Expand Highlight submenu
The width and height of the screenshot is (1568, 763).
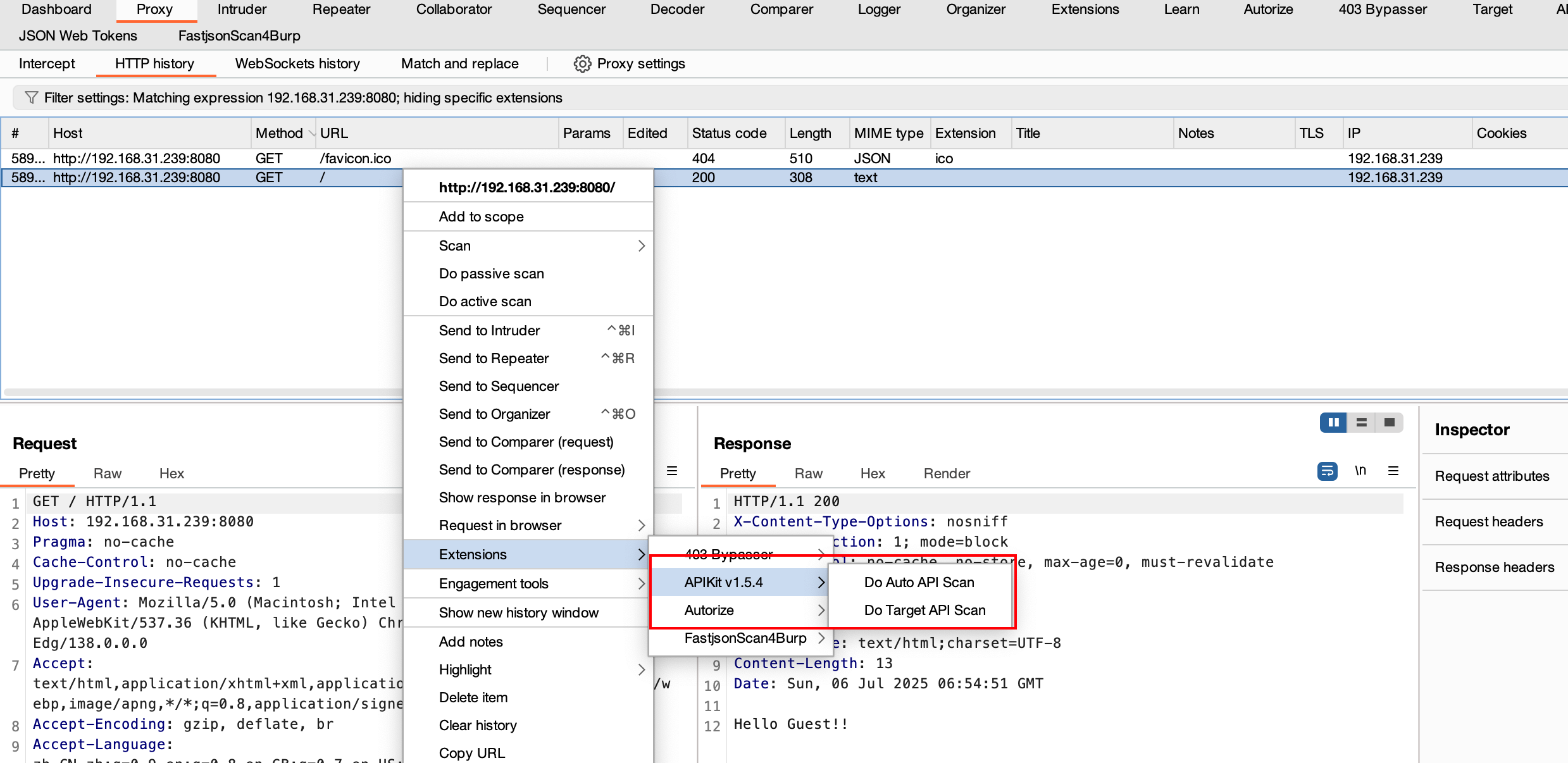tap(642, 669)
